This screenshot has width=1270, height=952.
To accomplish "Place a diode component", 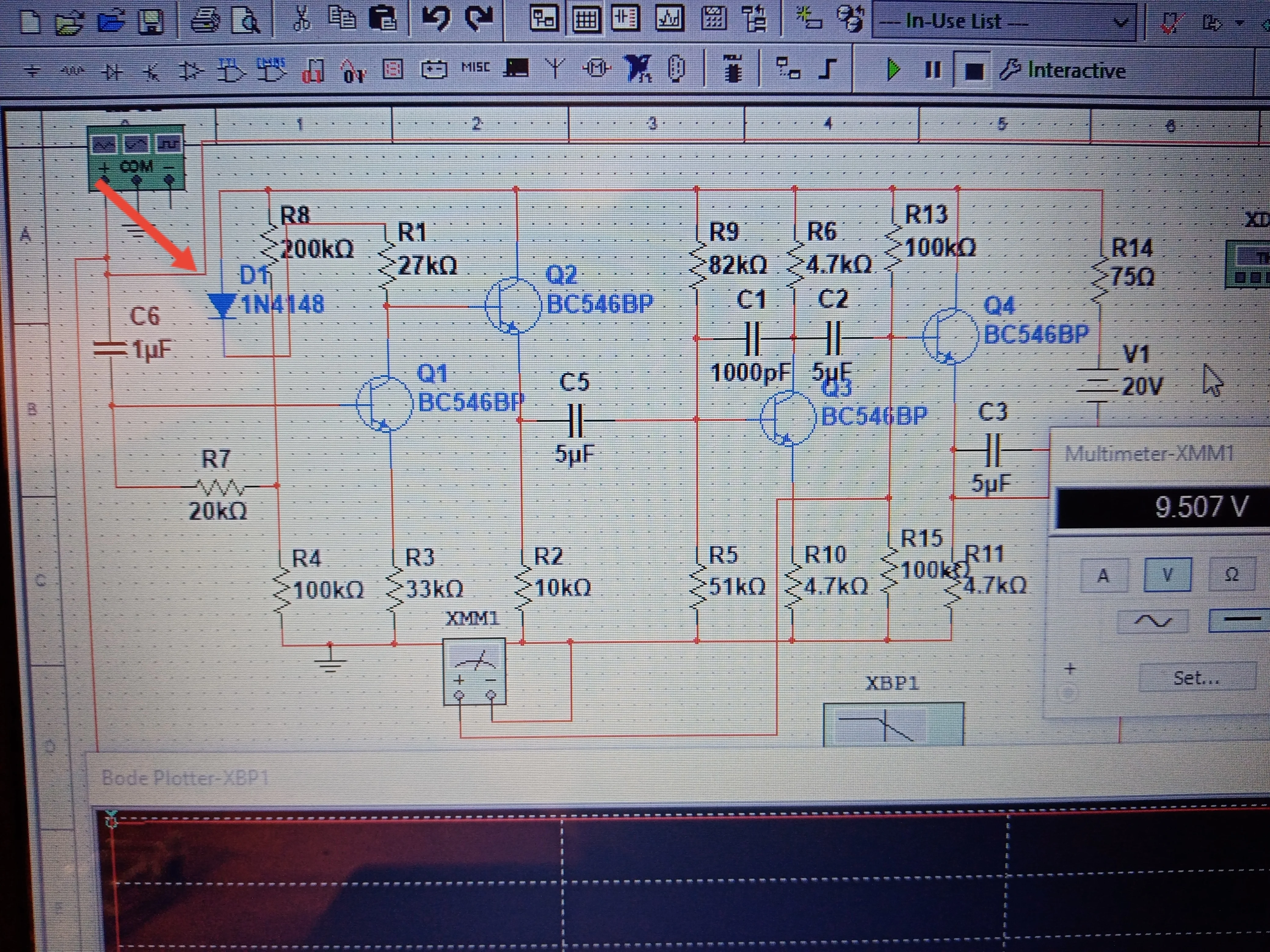I will pyautogui.click(x=112, y=71).
